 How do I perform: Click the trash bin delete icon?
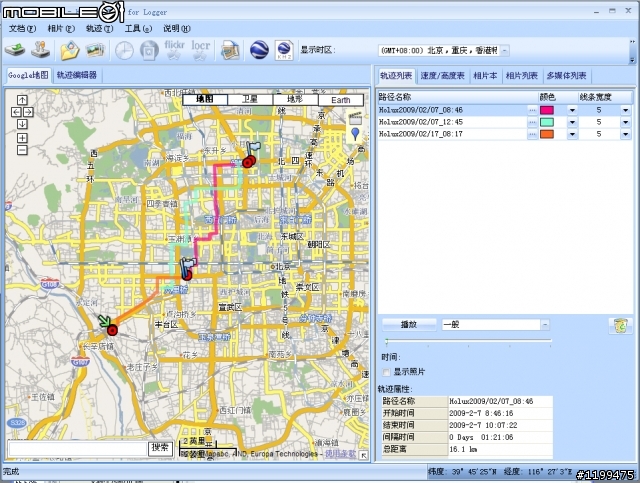click(620, 326)
